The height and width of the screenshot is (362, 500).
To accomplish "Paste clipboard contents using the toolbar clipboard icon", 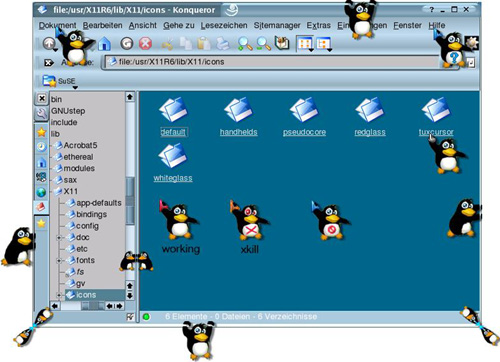I will coord(204,44).
